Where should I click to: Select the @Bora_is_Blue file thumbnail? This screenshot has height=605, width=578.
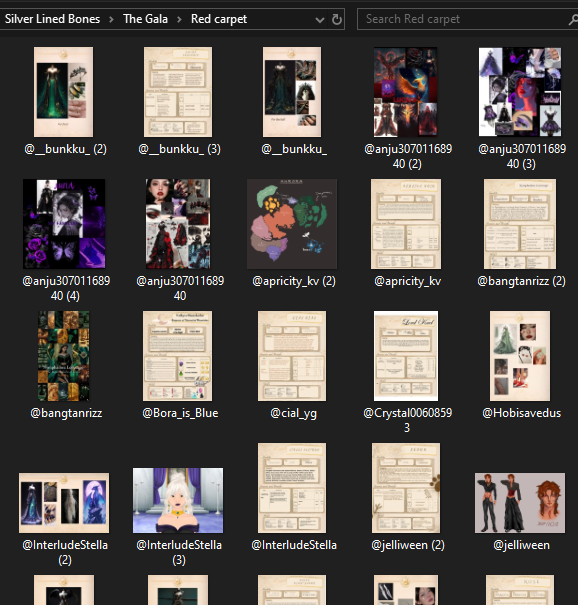pyautogui.click(x=177, y=356)
